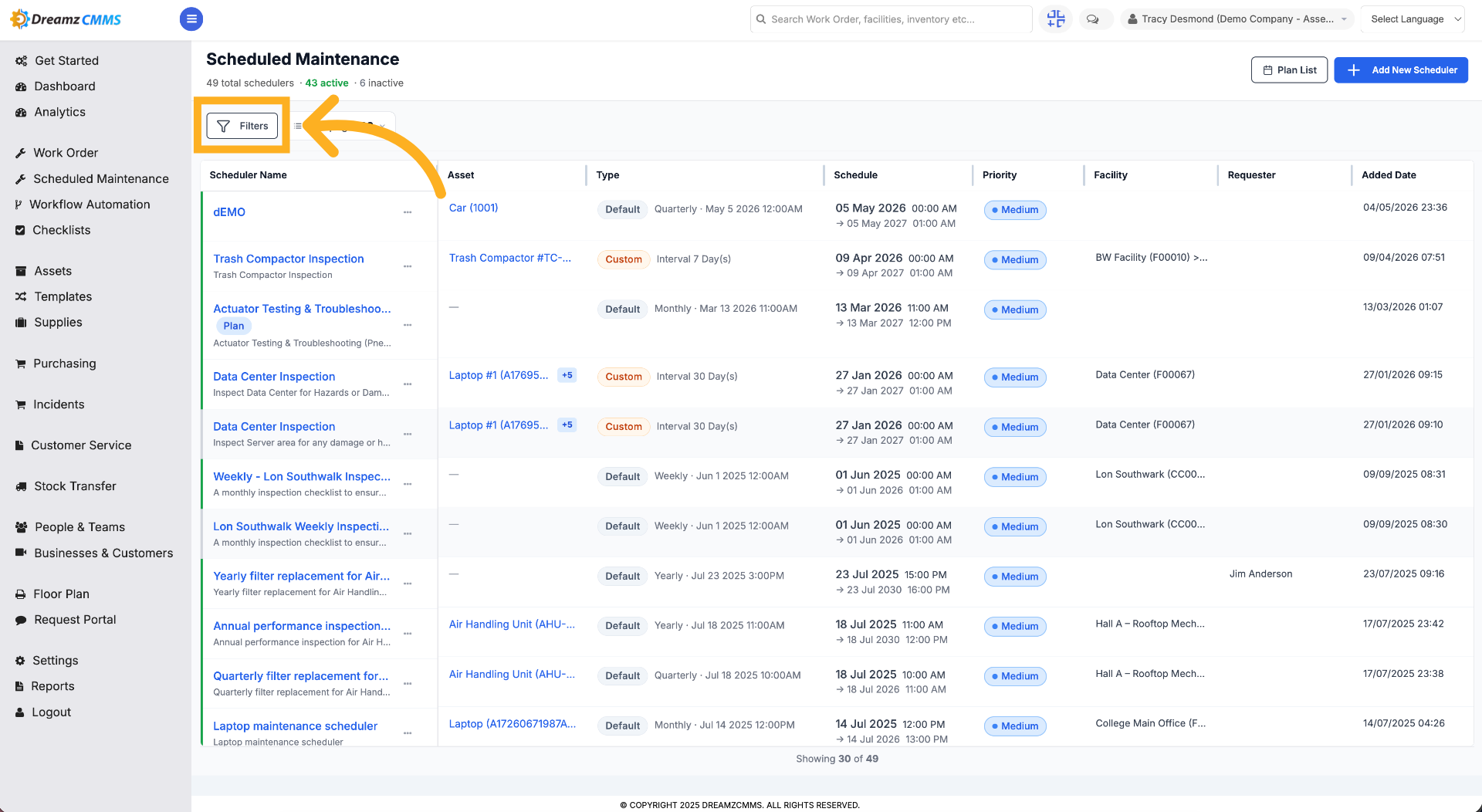The image size is (1482, 812).
Task: Click the Businesses & Customers icon
Action: coord(21,553)
